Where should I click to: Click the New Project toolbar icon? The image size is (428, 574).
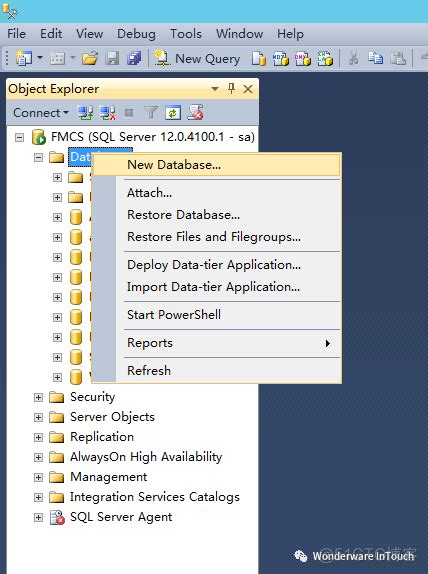24,58
